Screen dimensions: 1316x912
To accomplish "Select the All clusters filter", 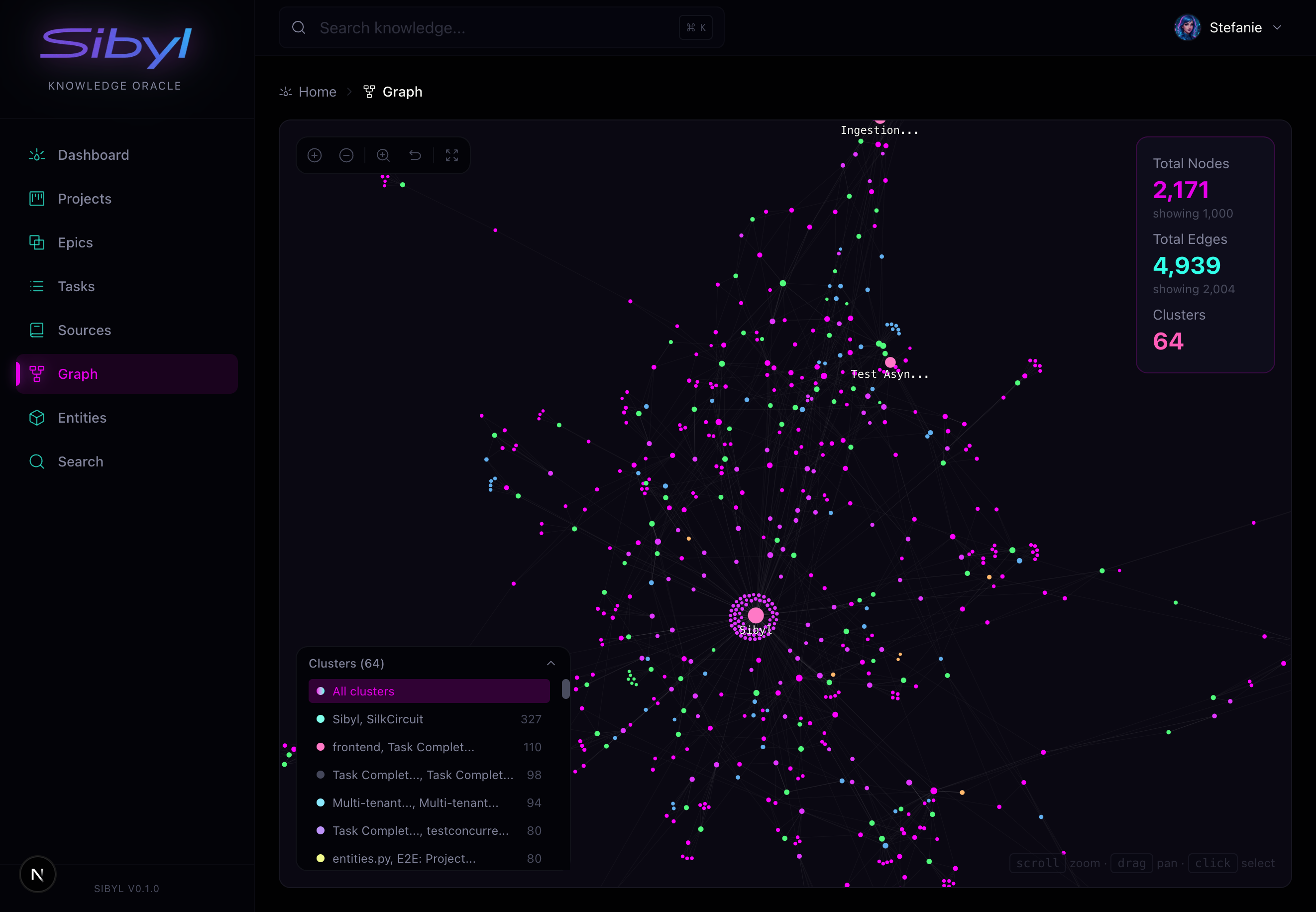I will point(429,691).
